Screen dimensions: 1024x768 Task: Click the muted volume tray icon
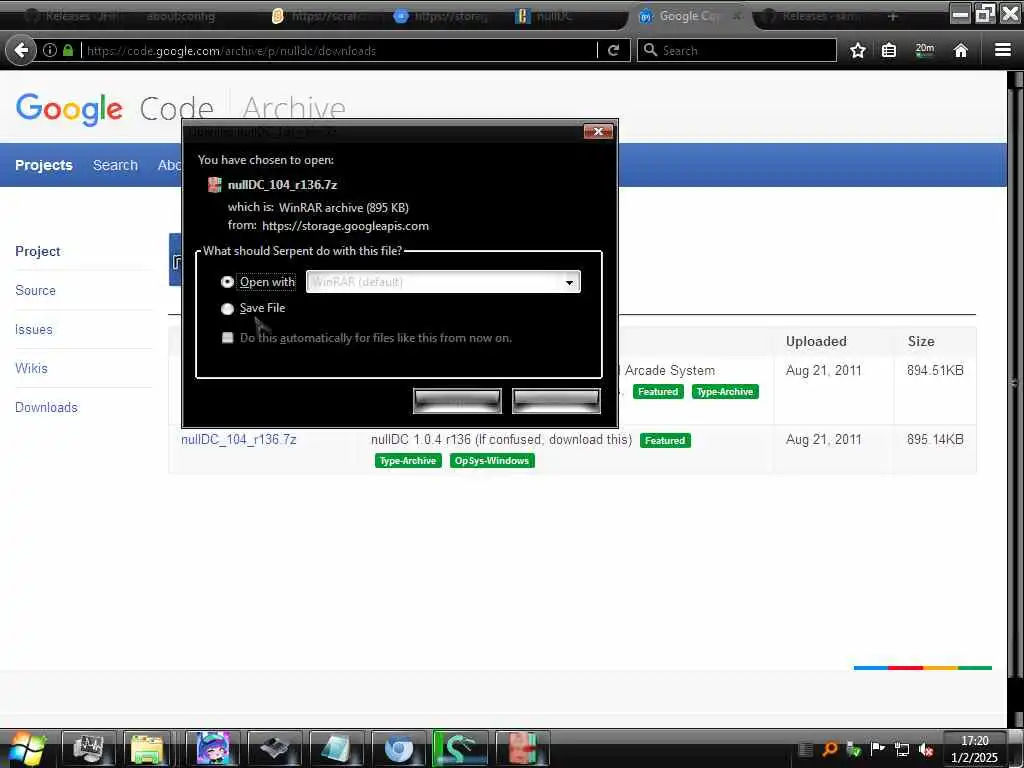pos(925,750)
